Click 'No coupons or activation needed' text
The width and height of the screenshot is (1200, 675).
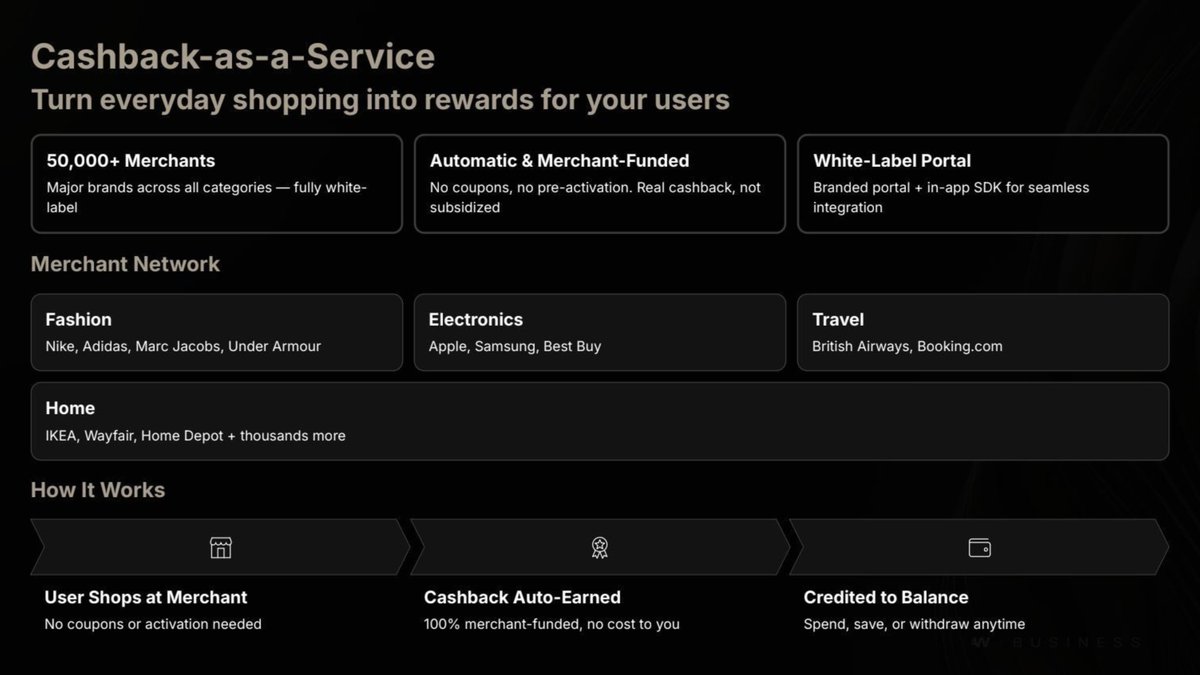click(153, 624)
